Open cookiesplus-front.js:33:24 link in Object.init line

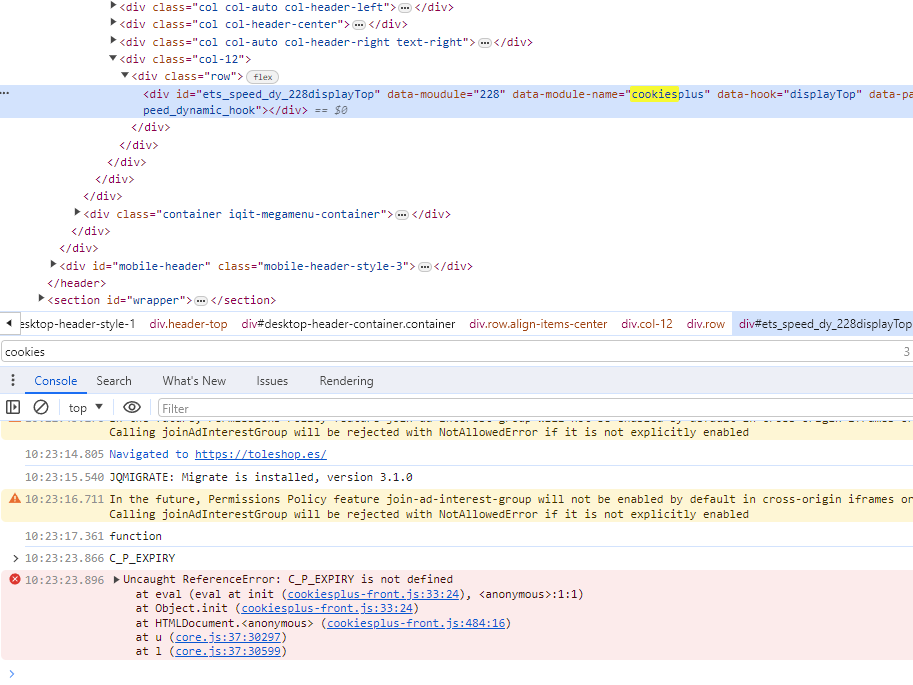(327, 608)
